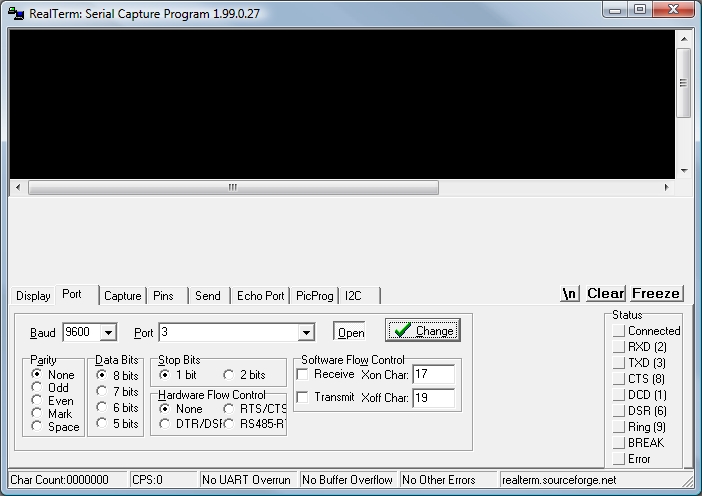Image resolution: width=702 pixels, height=496 pixels.
Task: Enable Transmit software flow control
Action: (325, 397)
